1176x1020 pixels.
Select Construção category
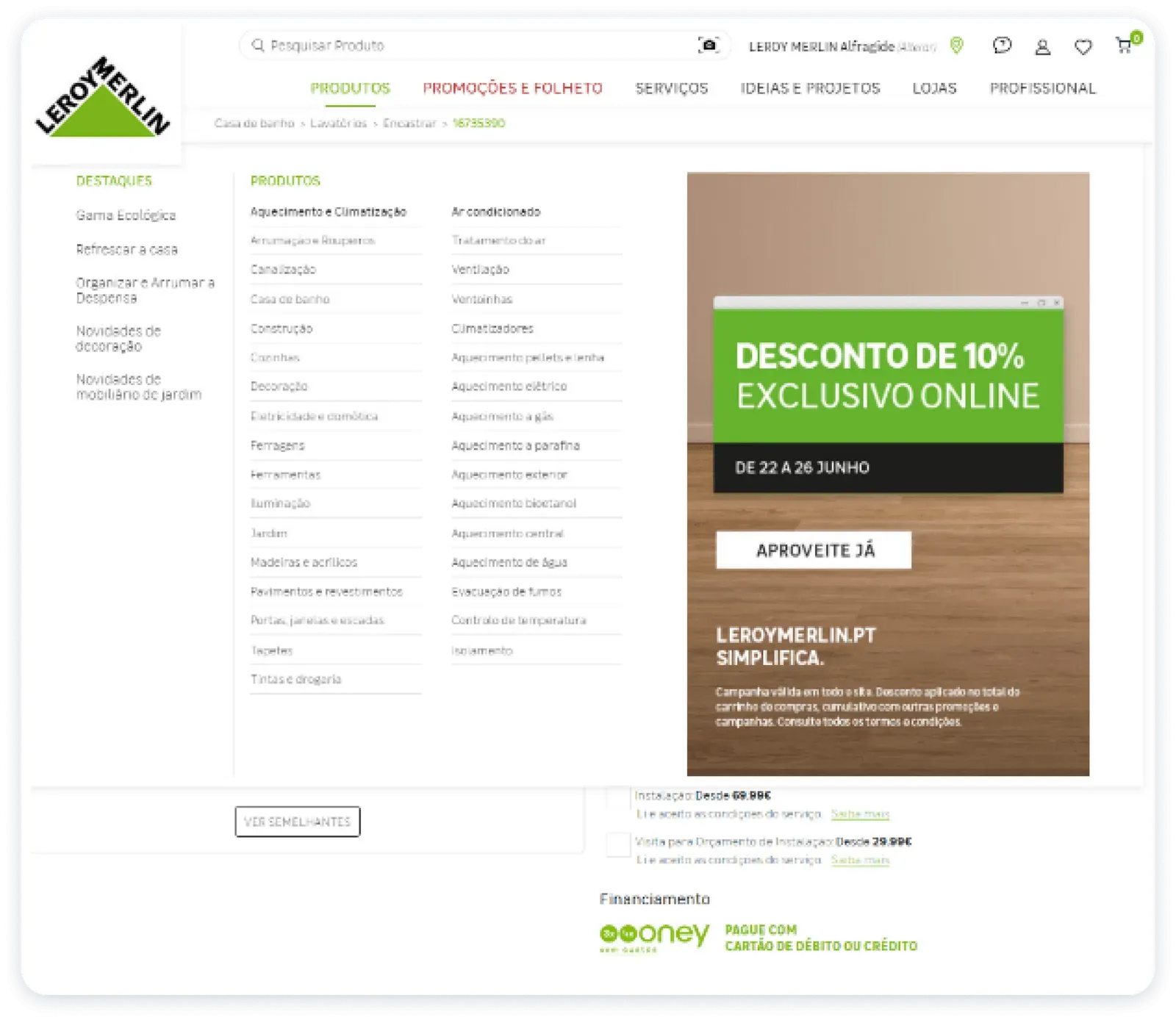point(281,328)
